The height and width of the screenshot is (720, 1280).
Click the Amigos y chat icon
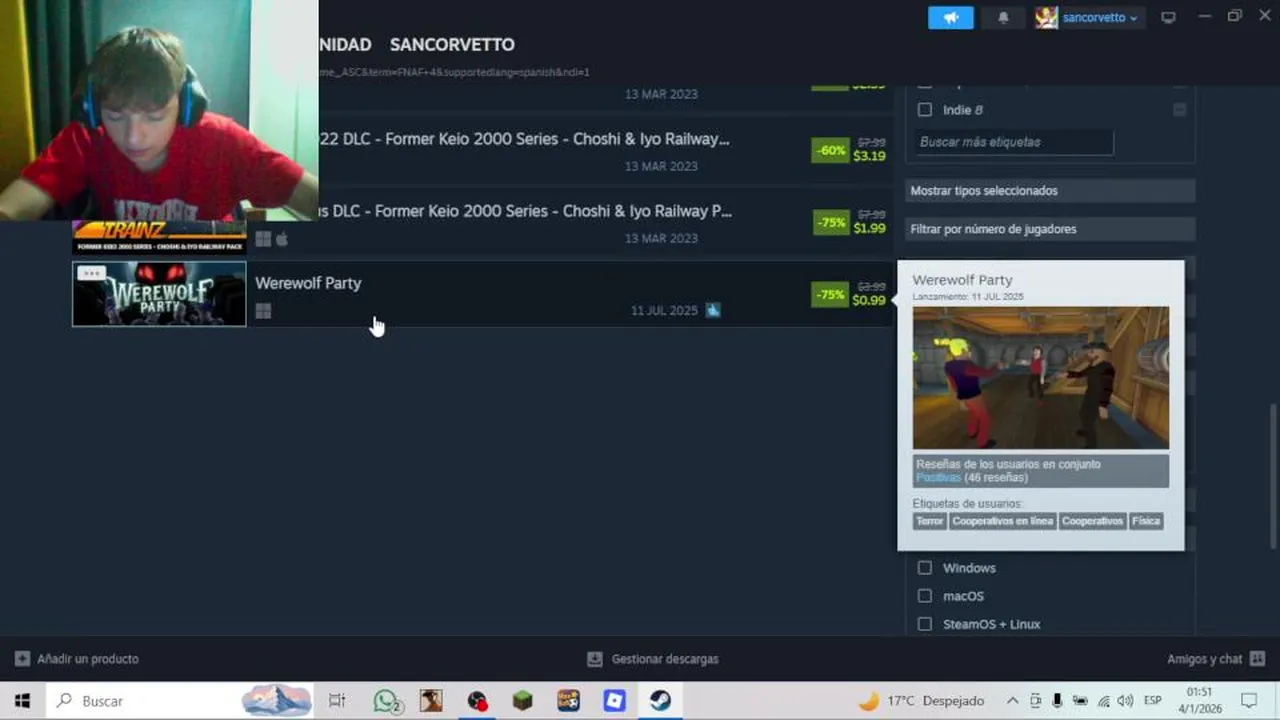pos(1257,659)
